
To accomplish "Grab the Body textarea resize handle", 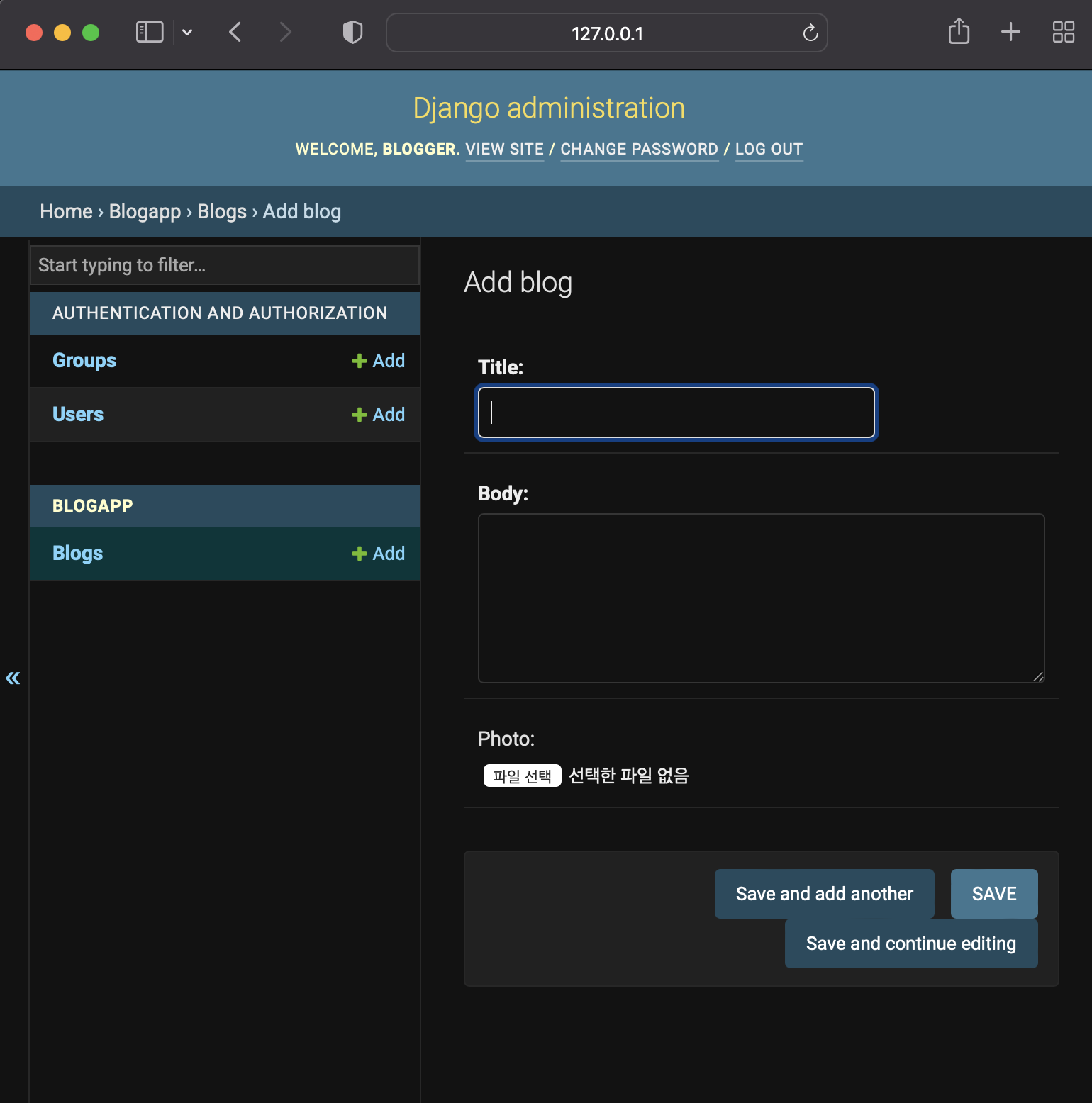I will click(x=1038, y=676).
